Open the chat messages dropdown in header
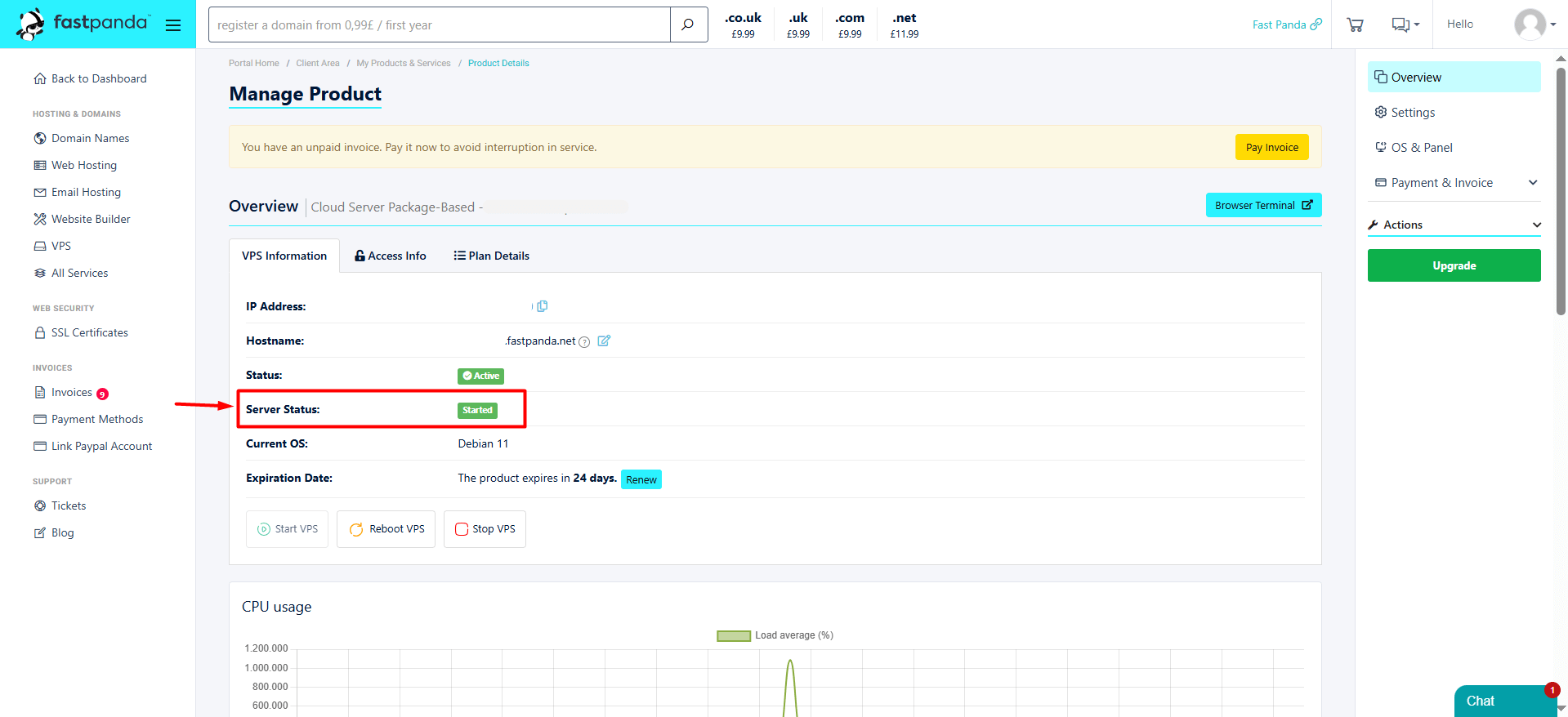 (x=1405, y=24)
